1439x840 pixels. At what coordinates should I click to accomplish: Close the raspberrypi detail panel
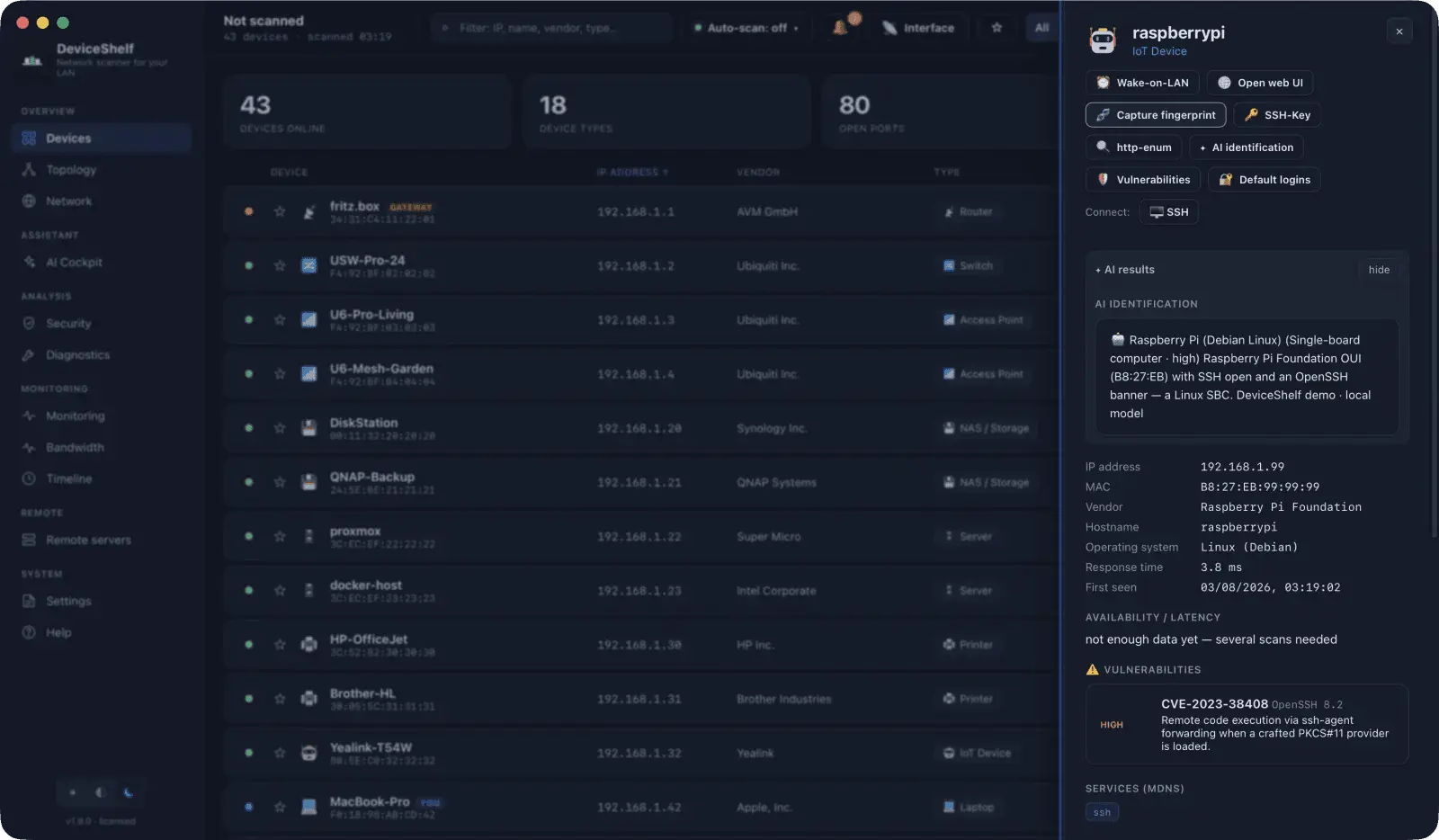pyautogui.click(x=1399, y=31)
